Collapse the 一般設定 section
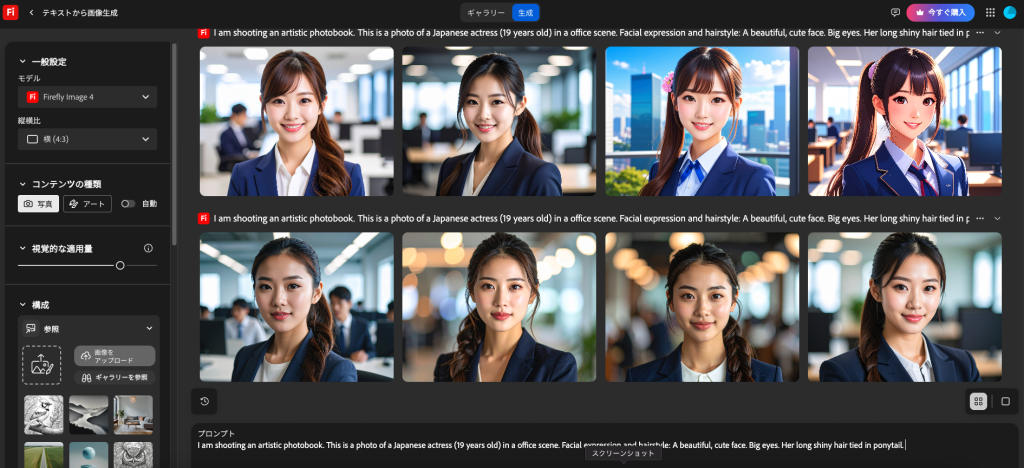The height and width of the screenshot is (468, 1024). click(23, 62)
